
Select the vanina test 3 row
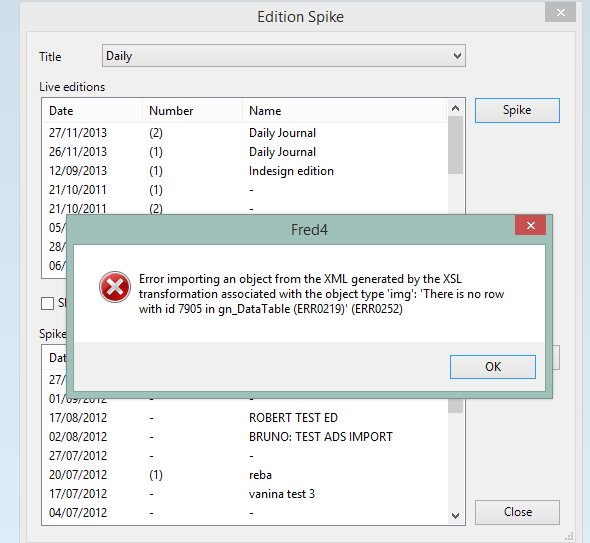(245, 494)
